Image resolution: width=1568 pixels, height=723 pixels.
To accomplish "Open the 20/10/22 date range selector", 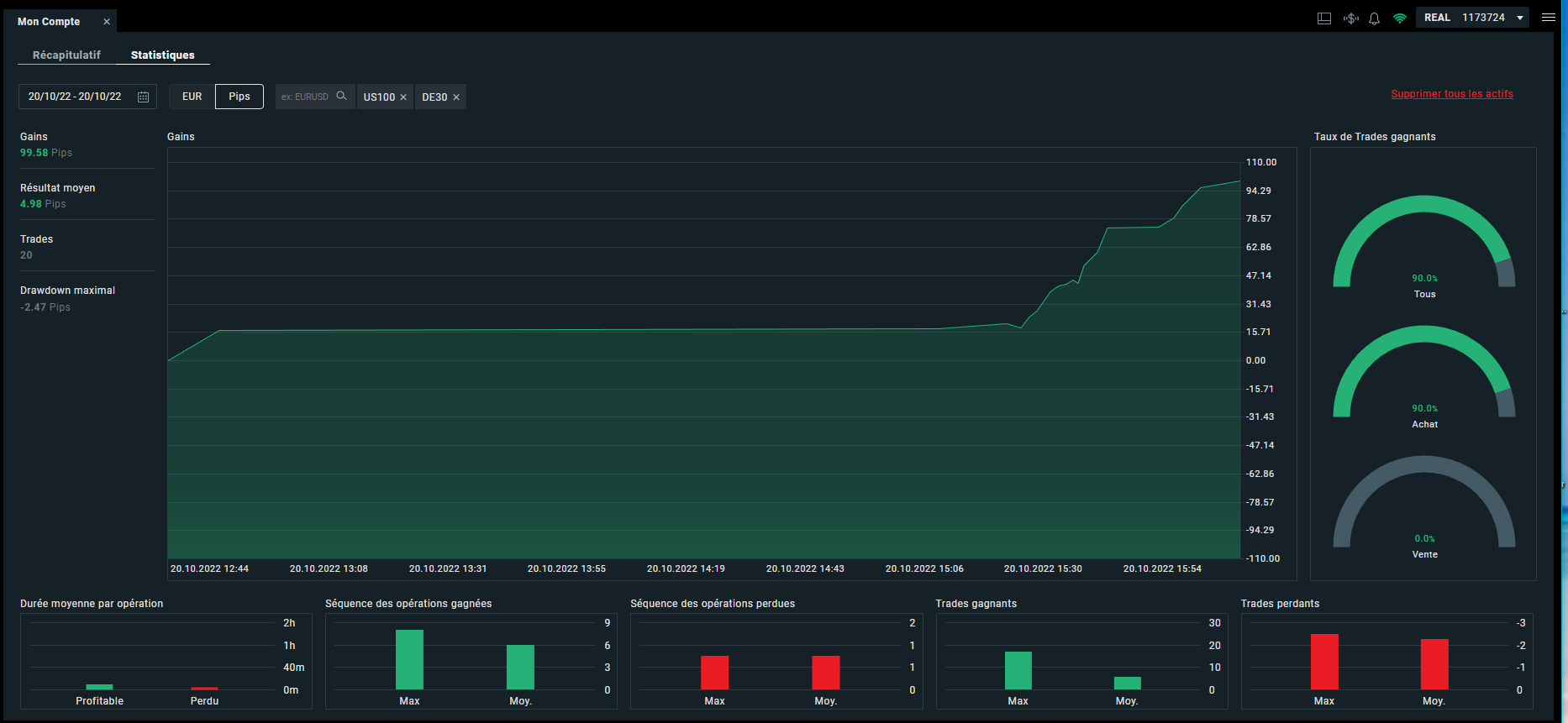I will pyautogui.click(x=87, y=97).
